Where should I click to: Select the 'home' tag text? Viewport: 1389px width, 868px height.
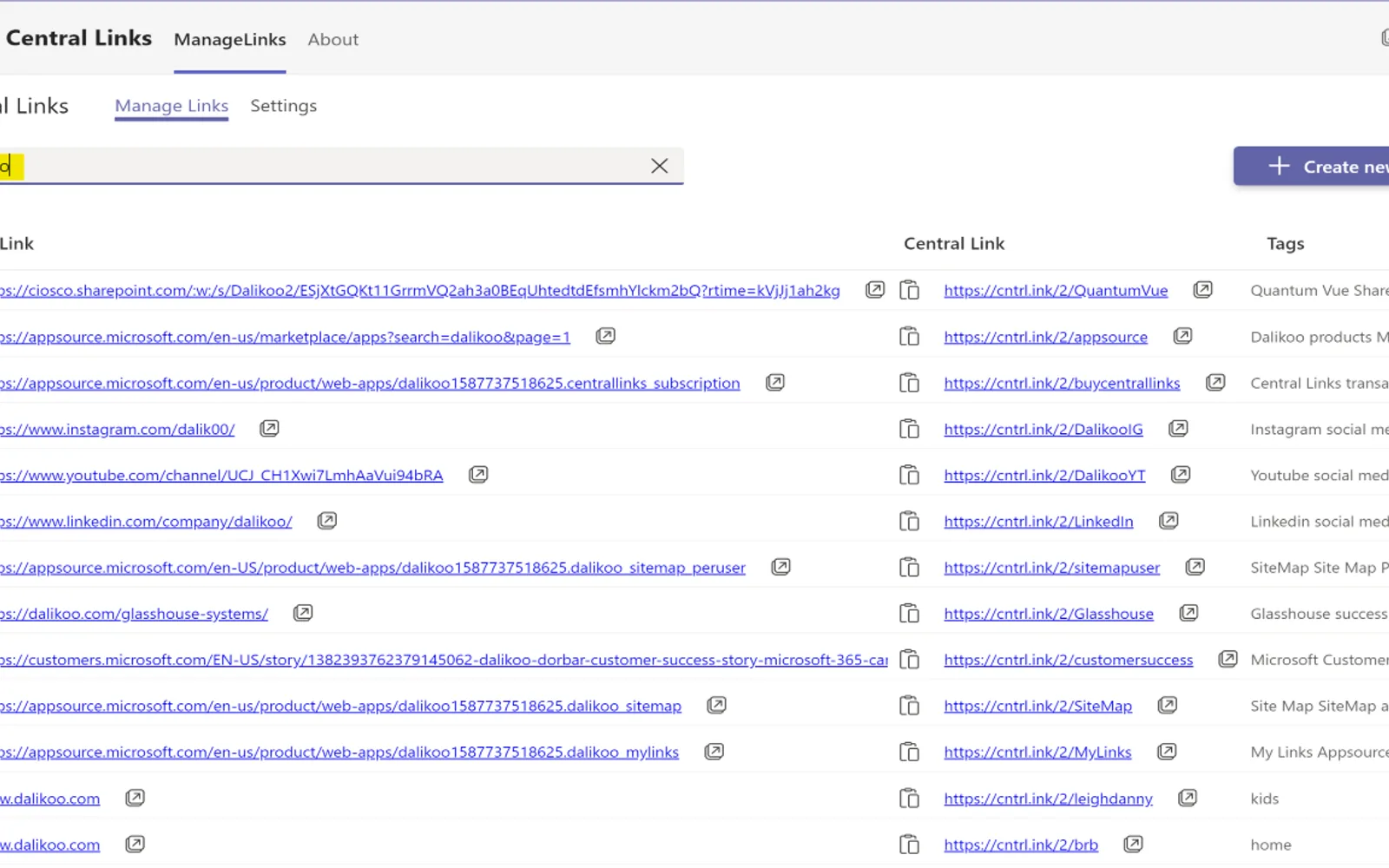(1270, 845)
